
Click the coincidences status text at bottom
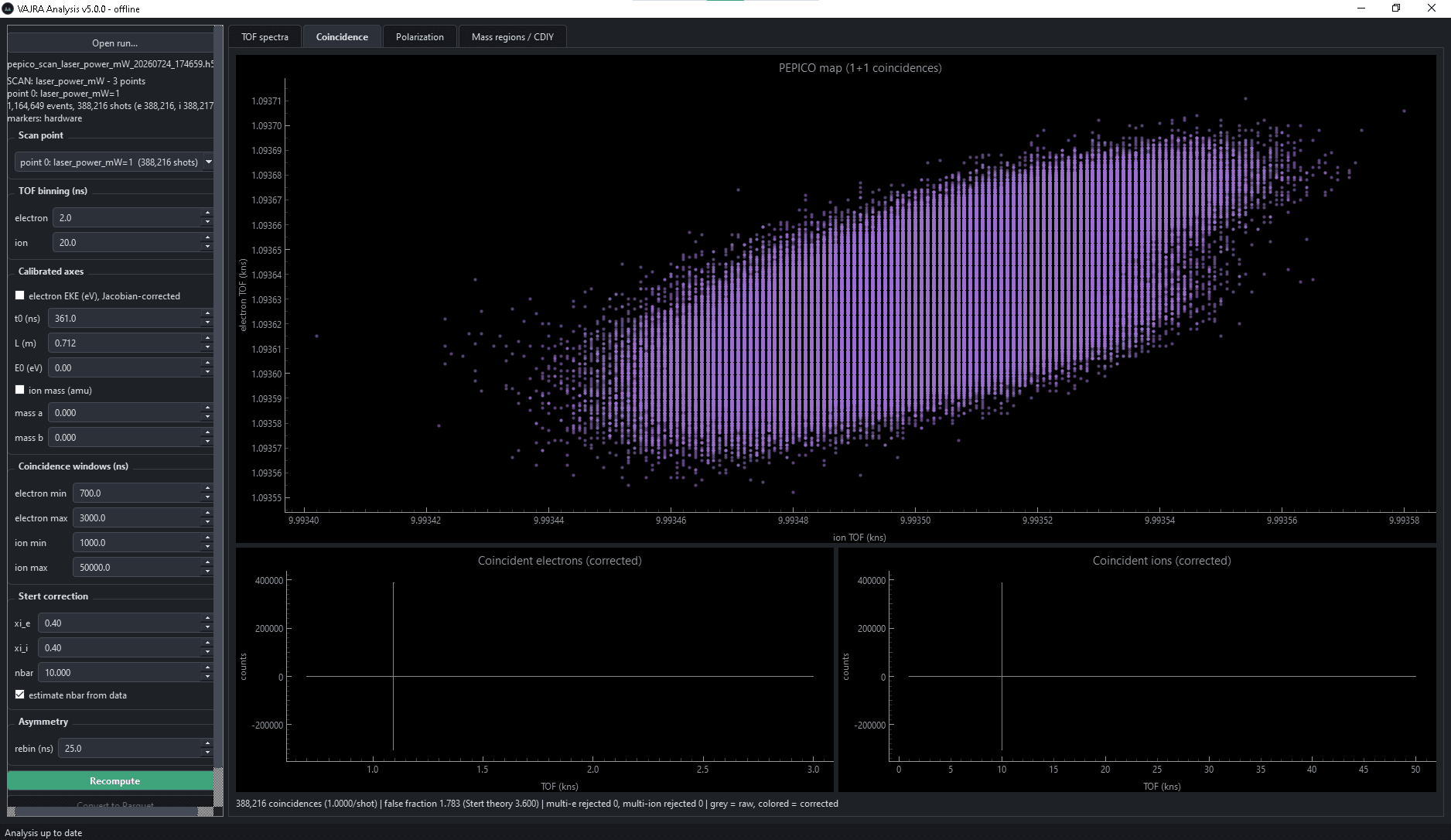coord(537,804)
